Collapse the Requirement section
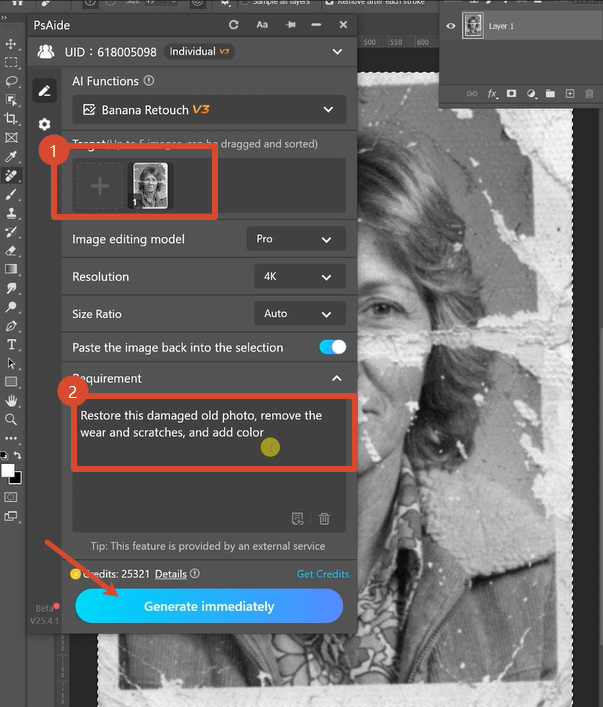This screenshot has height=707, width=603. click(336, 378)
